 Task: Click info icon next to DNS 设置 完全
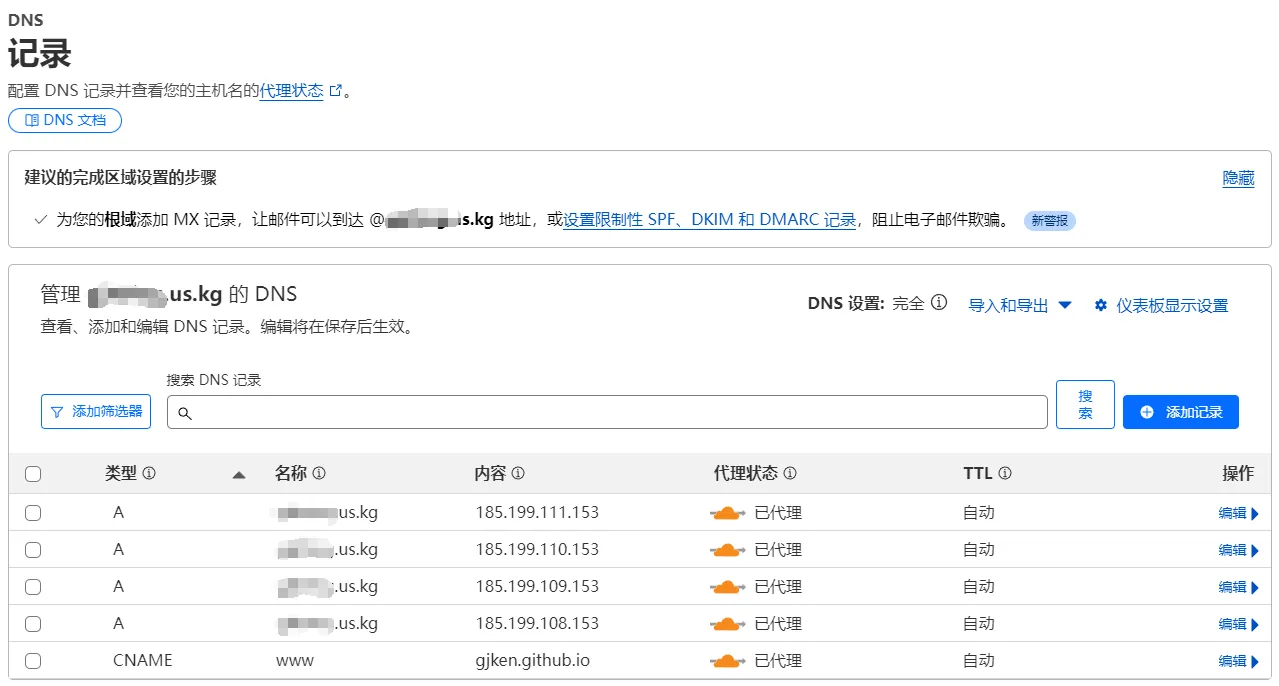939,303
